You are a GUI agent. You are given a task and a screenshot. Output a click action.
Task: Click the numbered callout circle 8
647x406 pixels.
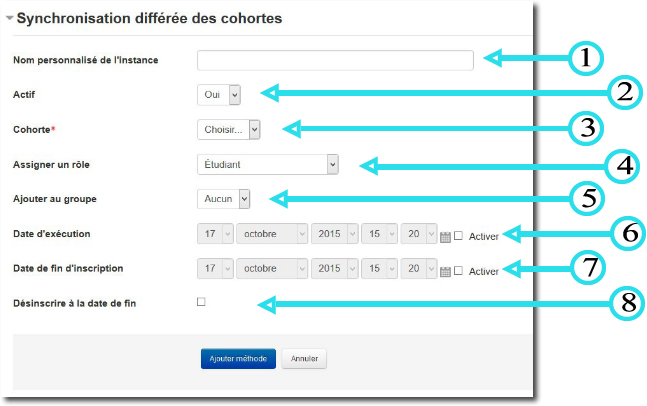click(x=627, y=303)
